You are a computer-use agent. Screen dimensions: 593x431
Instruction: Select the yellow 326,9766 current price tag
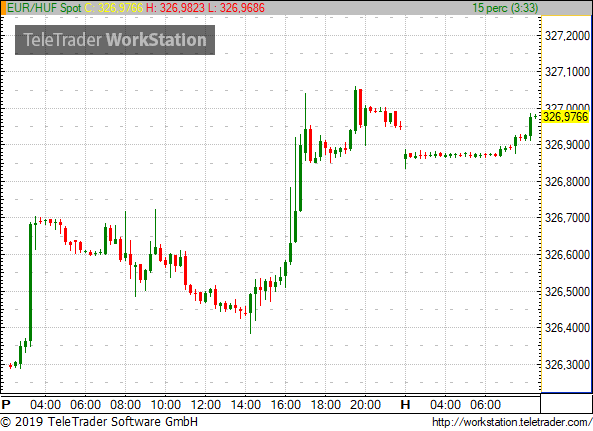566,117
